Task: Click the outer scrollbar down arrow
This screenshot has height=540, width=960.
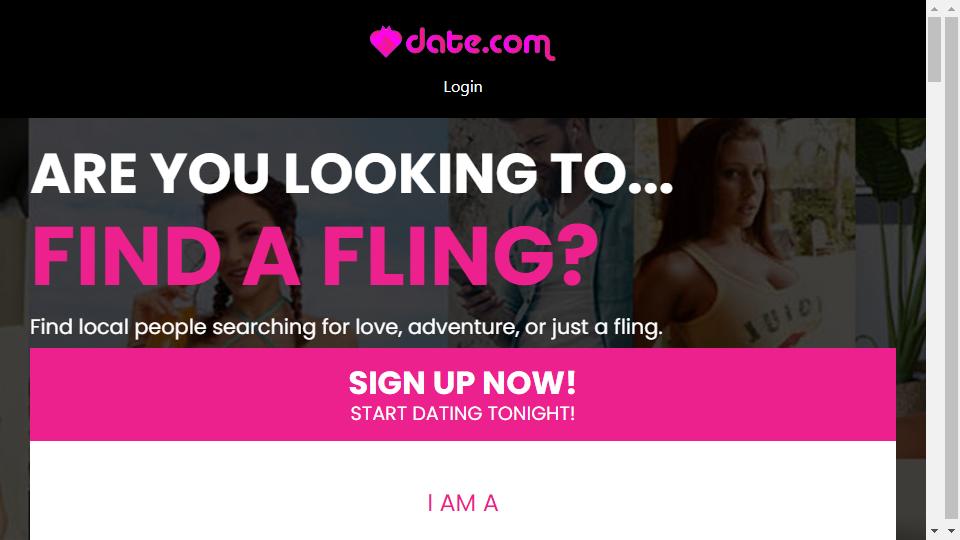Action: [x=952, y=531]
